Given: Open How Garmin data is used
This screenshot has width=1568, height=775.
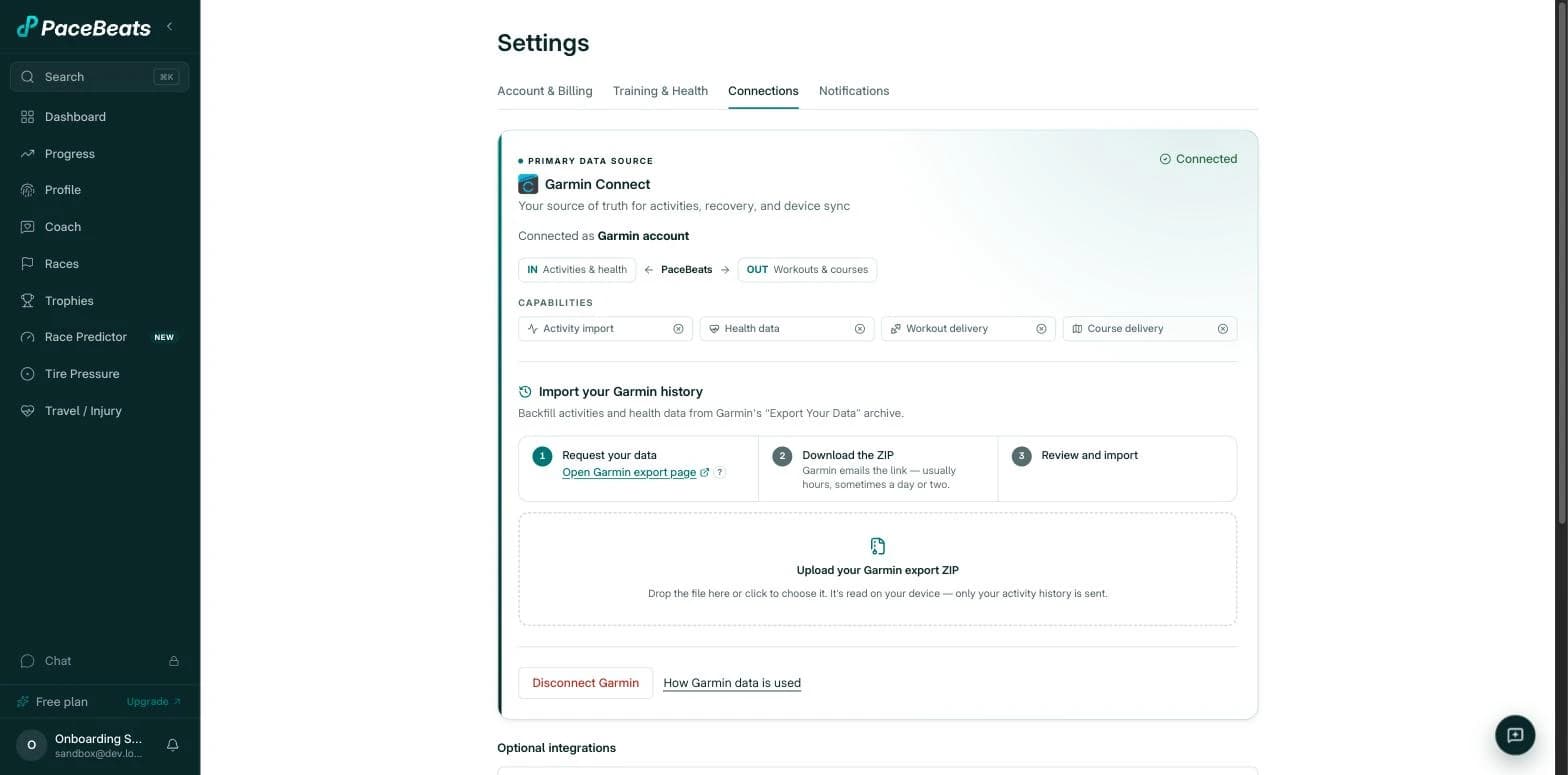Looking at the screenshot, I should [x=732, y=683].
